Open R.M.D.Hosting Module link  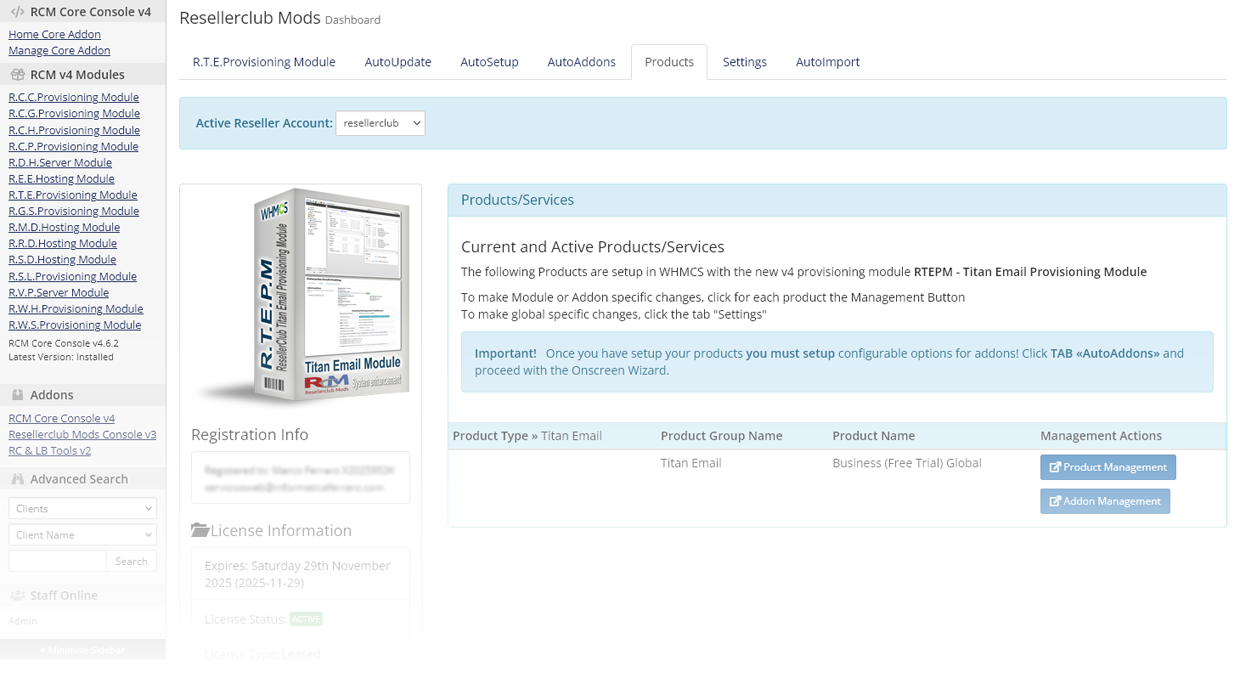64,227
